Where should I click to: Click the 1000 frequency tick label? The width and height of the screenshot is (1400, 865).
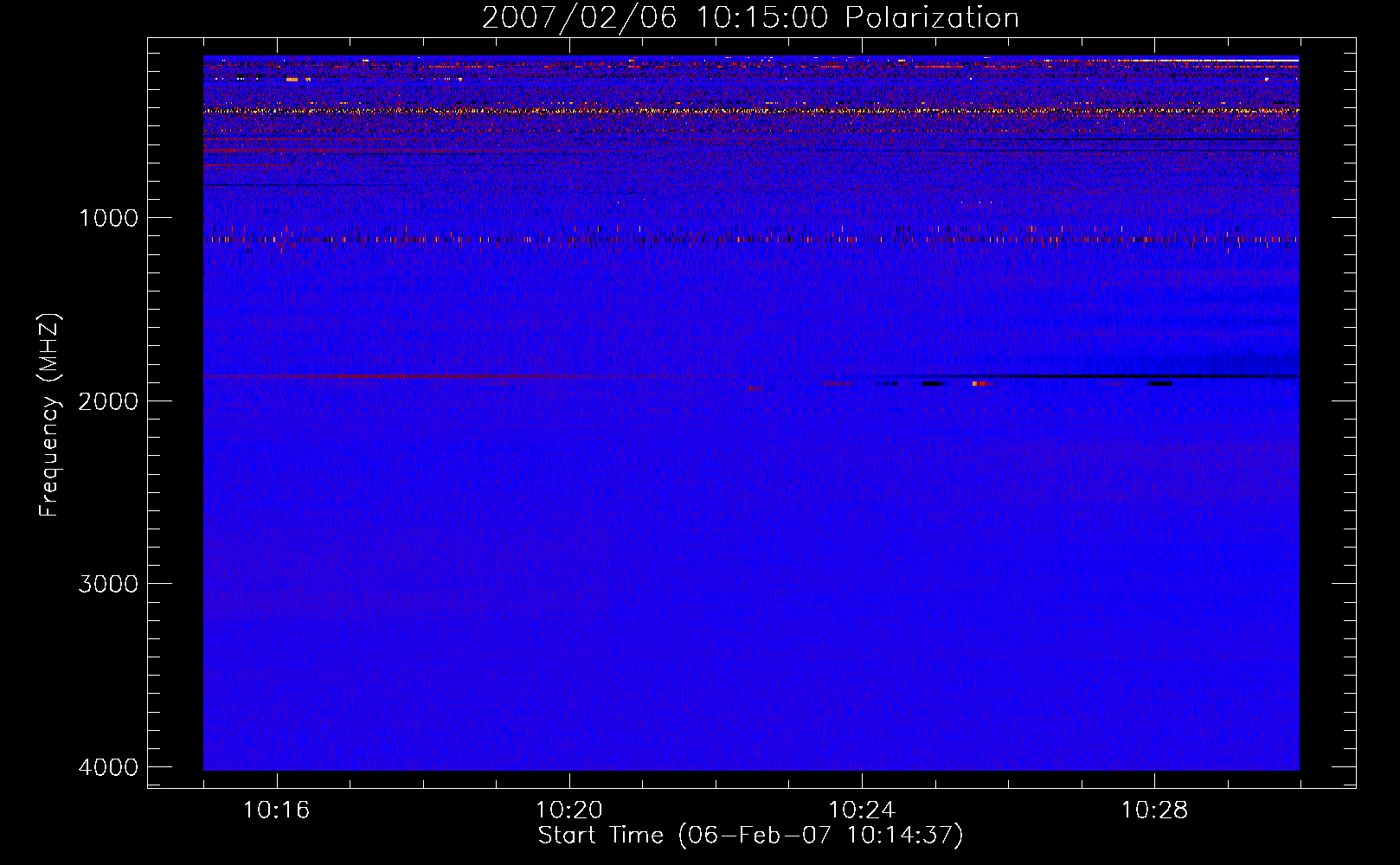click(x=109, y=218)
